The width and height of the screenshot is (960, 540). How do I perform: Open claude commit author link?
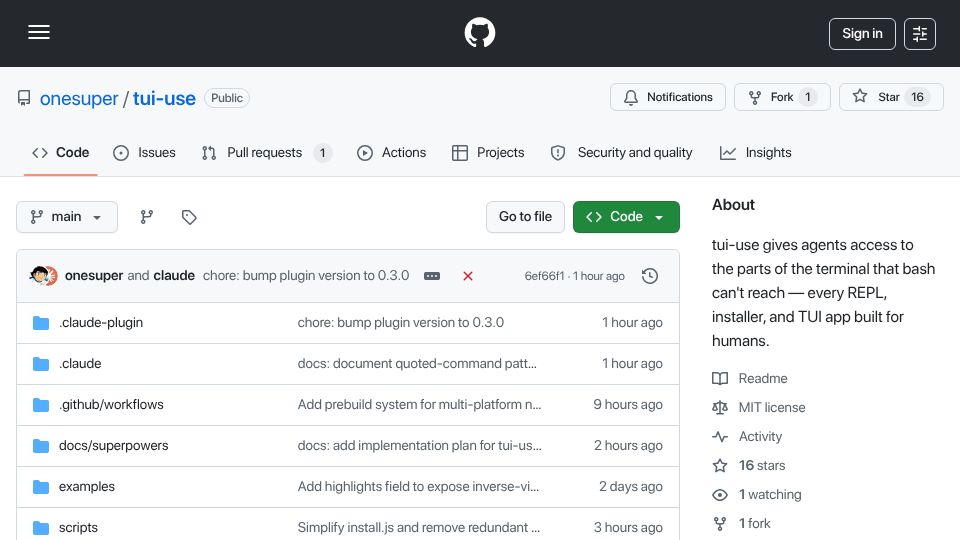click(174, 276)
